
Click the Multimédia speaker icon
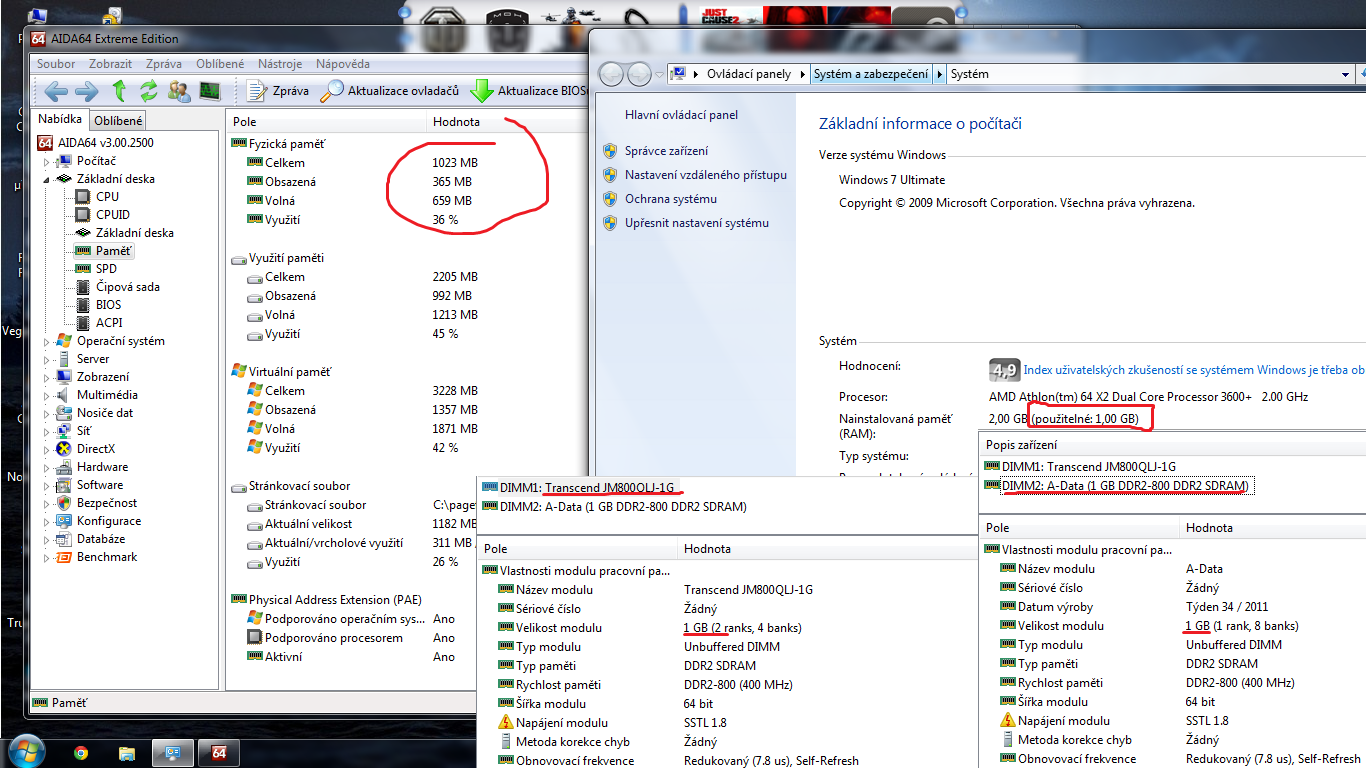65,395
